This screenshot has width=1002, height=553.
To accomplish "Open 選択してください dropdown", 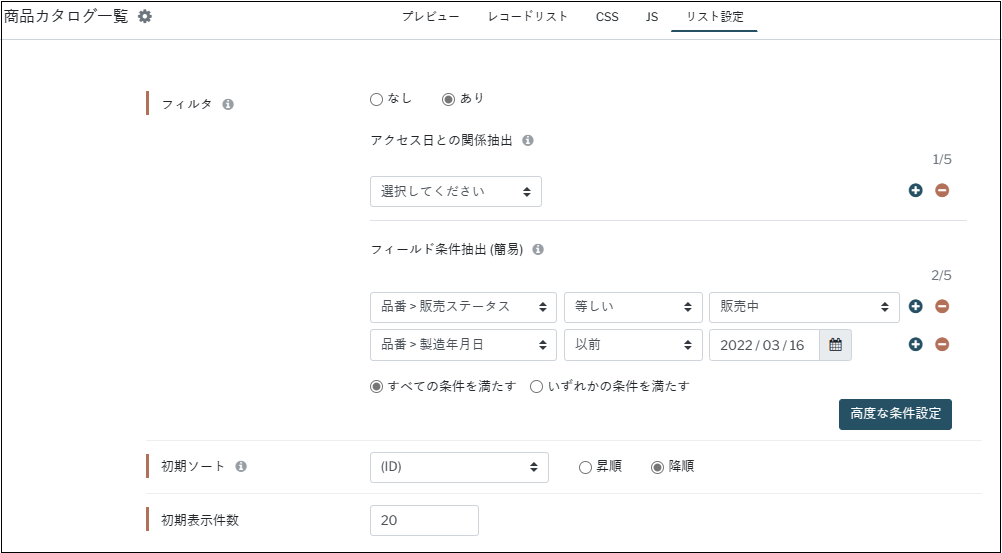I will point(456,191).
